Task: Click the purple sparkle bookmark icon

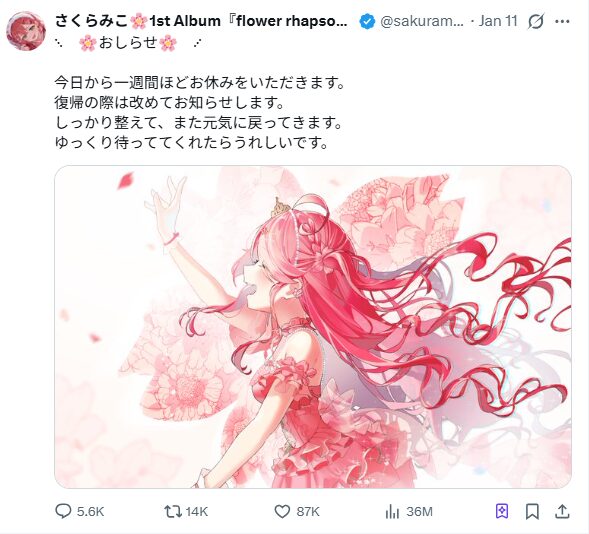Action: point(502,511)
